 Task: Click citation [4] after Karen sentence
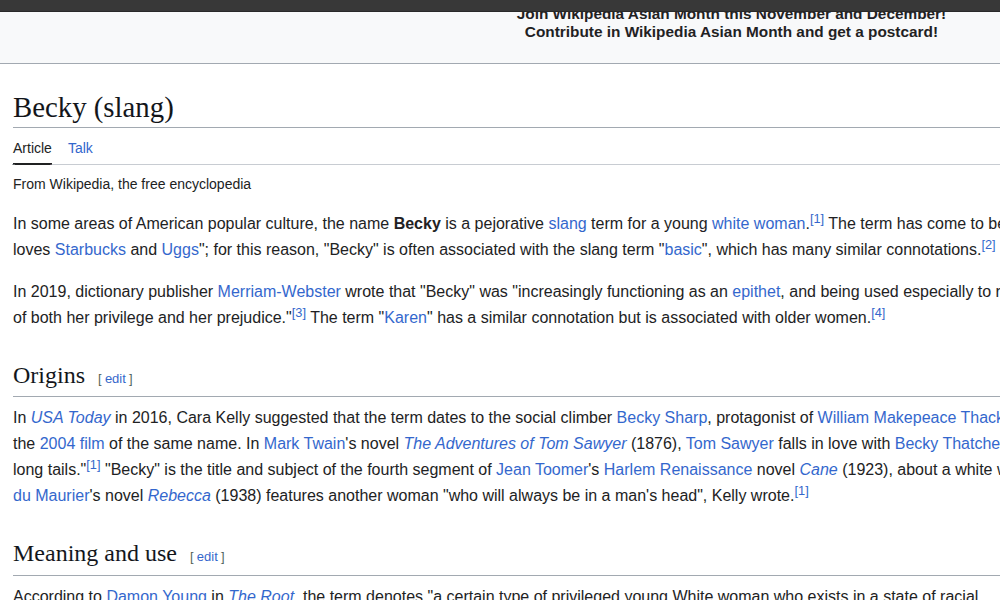(x=878, y=314)
